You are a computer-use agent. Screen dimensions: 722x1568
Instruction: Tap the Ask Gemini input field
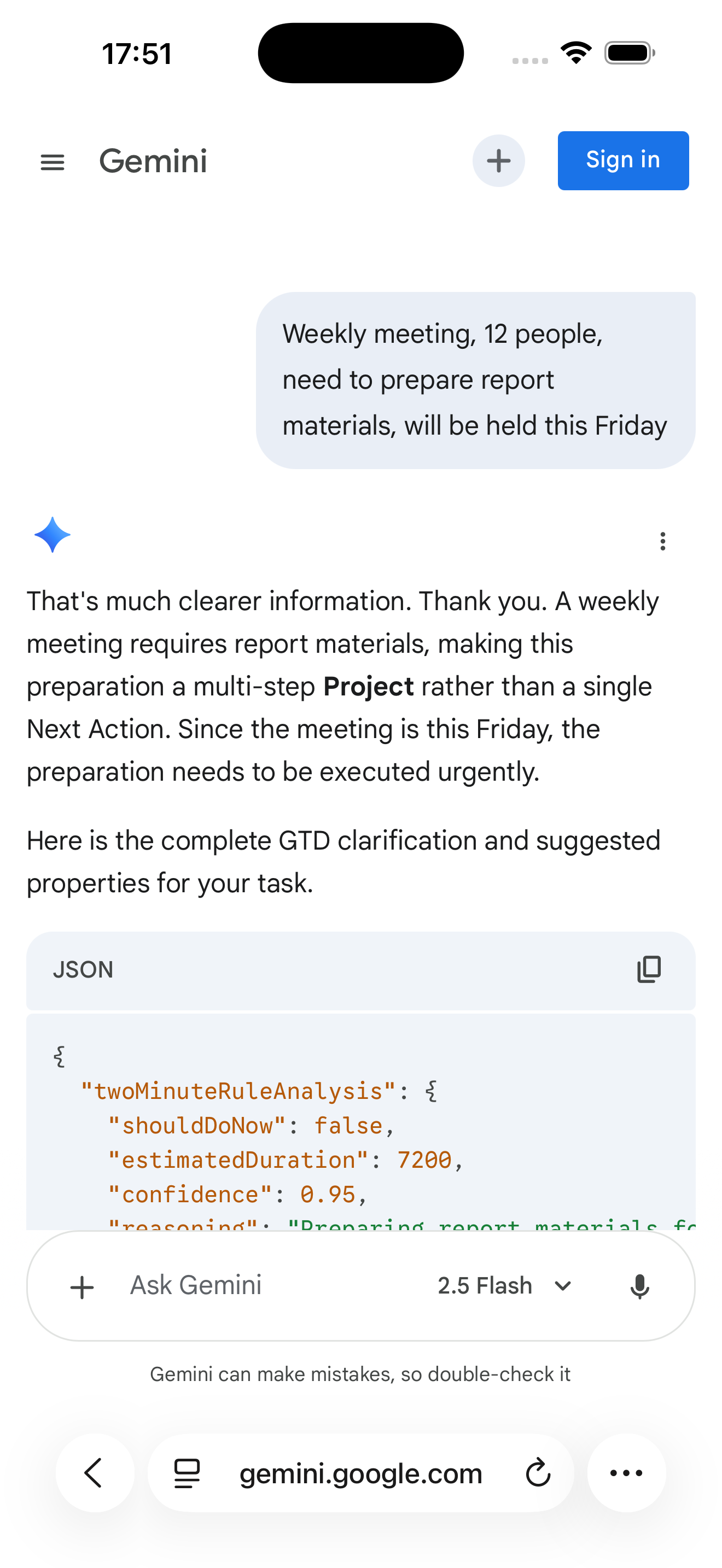point(196,1285)
